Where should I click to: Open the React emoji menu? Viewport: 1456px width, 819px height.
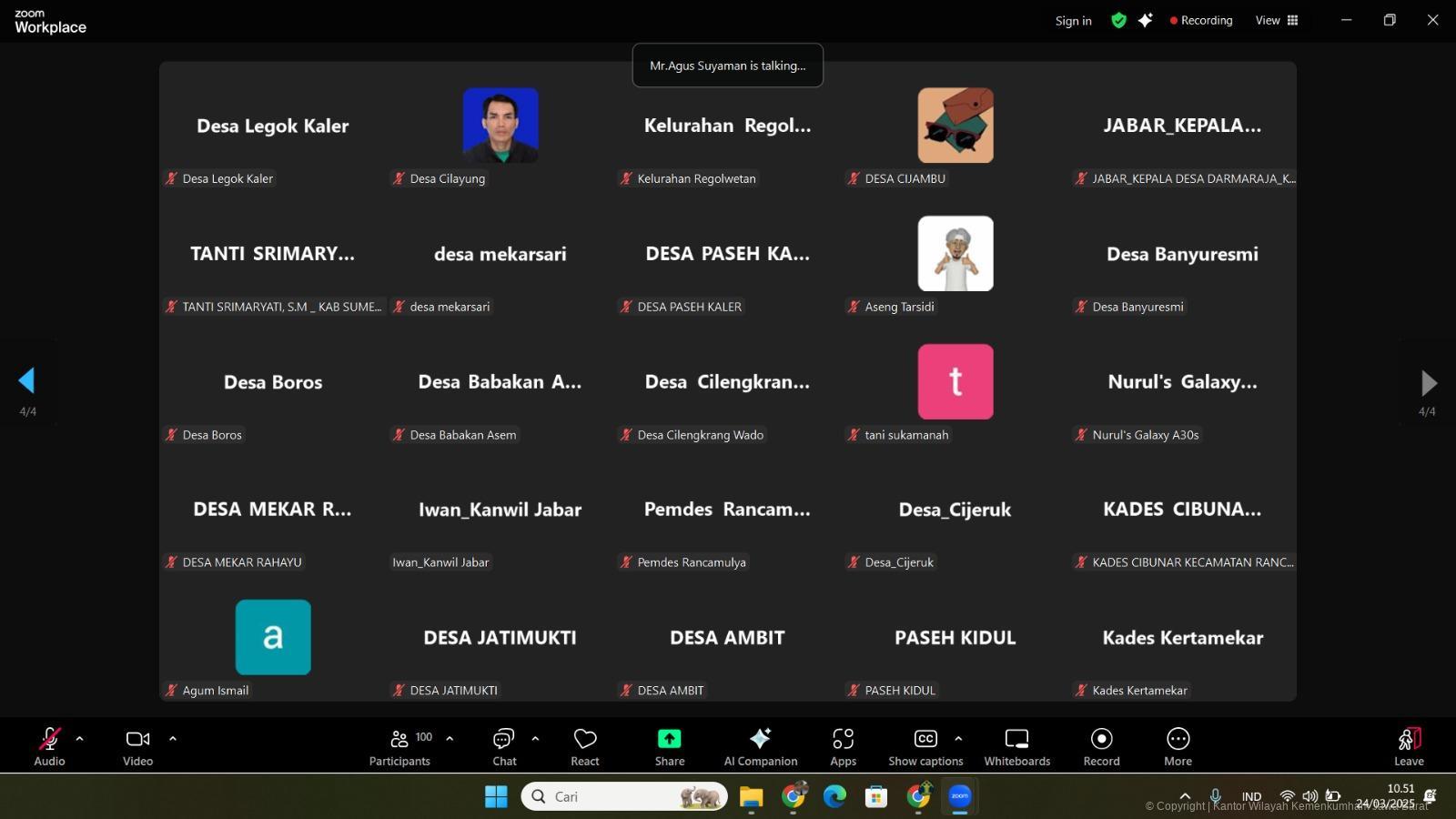click(x=585, y=746)
